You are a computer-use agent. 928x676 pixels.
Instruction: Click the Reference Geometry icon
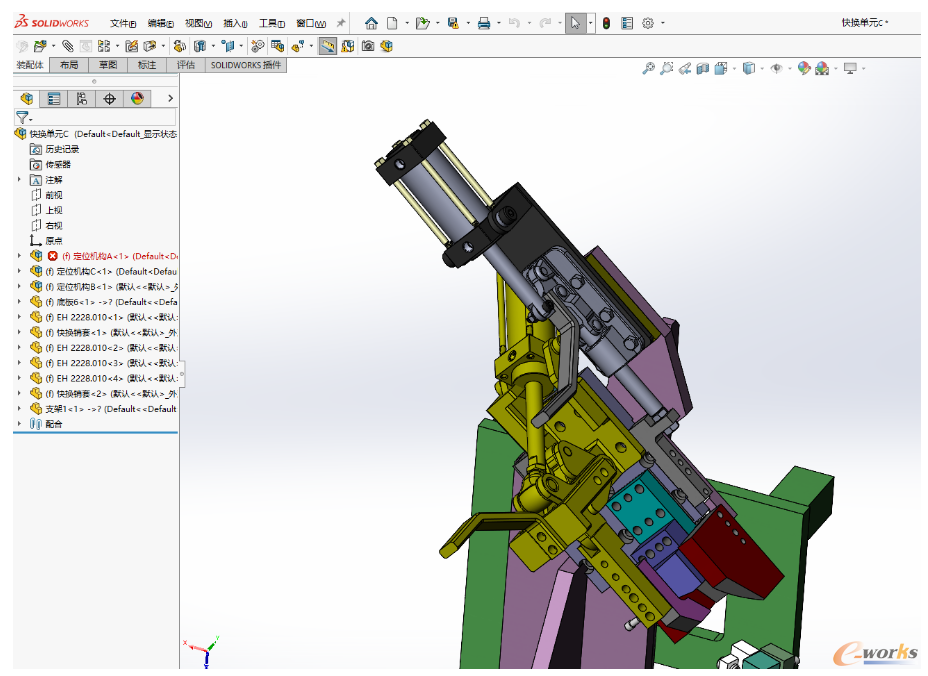point(228,46)
